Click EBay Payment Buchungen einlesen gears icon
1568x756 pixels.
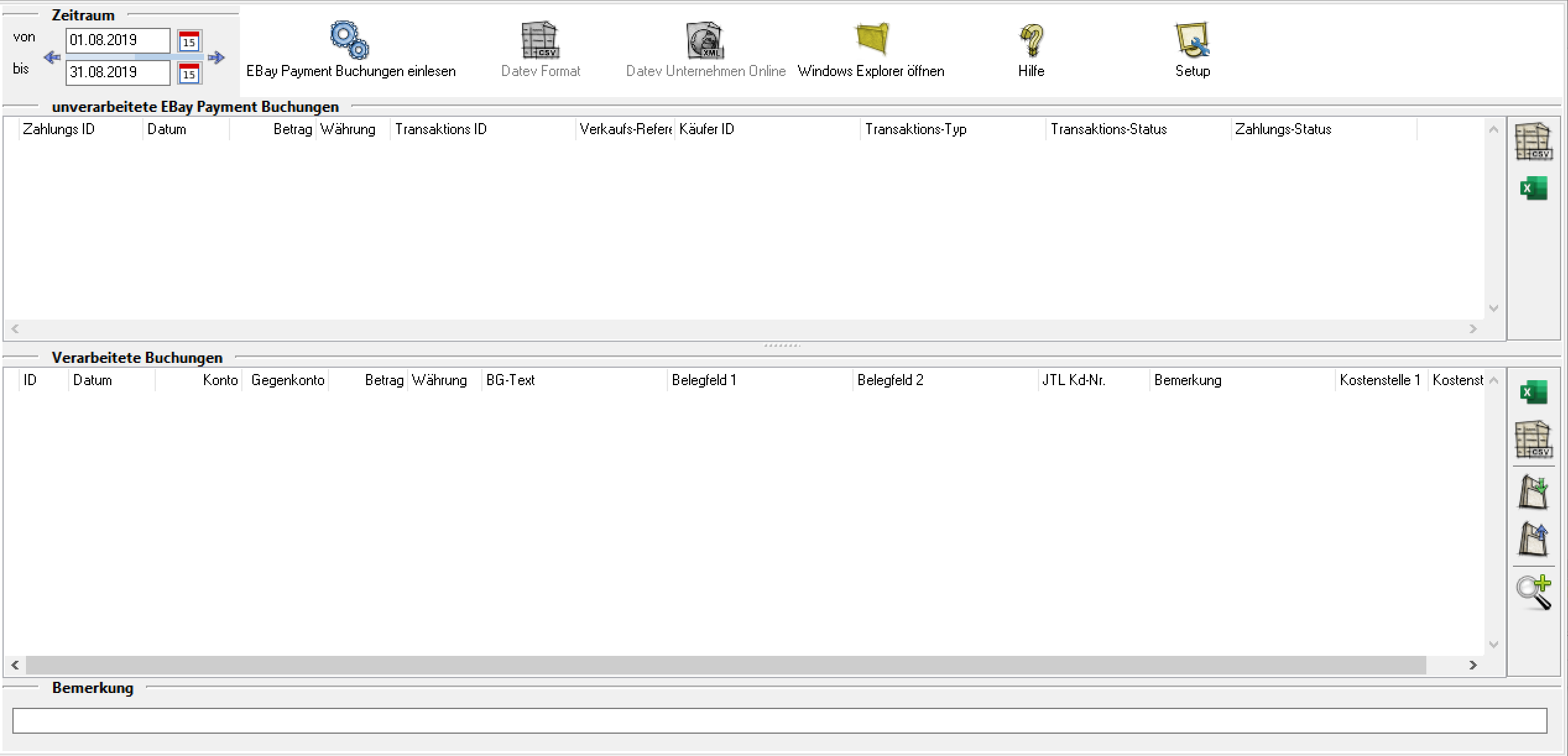349,41
